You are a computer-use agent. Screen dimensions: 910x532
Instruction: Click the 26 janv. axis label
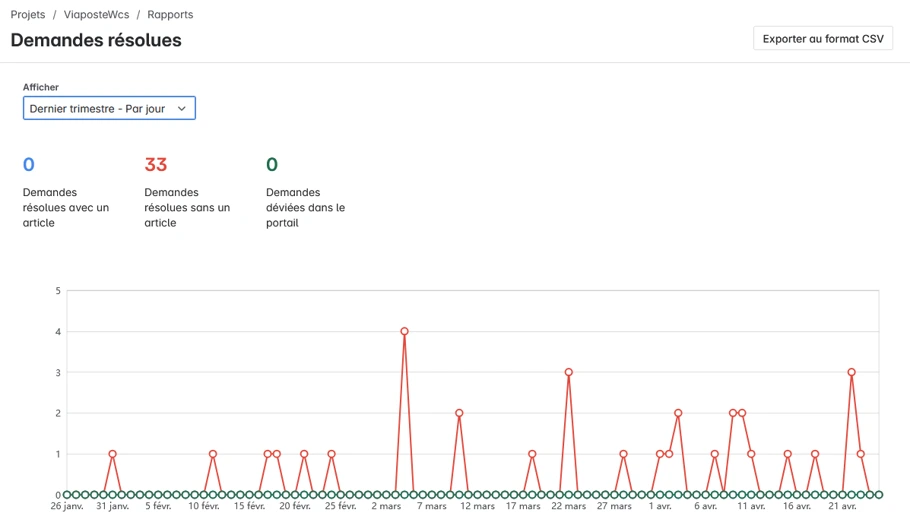click(67, 506)
